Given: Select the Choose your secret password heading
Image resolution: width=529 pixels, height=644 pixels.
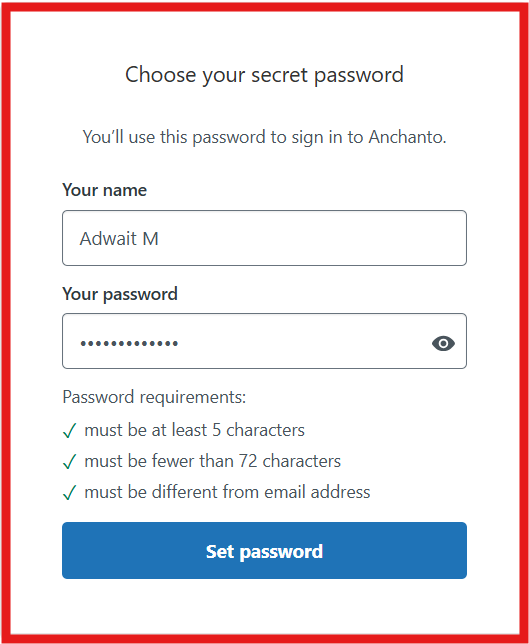Looking at the screenshot, I should [264, 75].
